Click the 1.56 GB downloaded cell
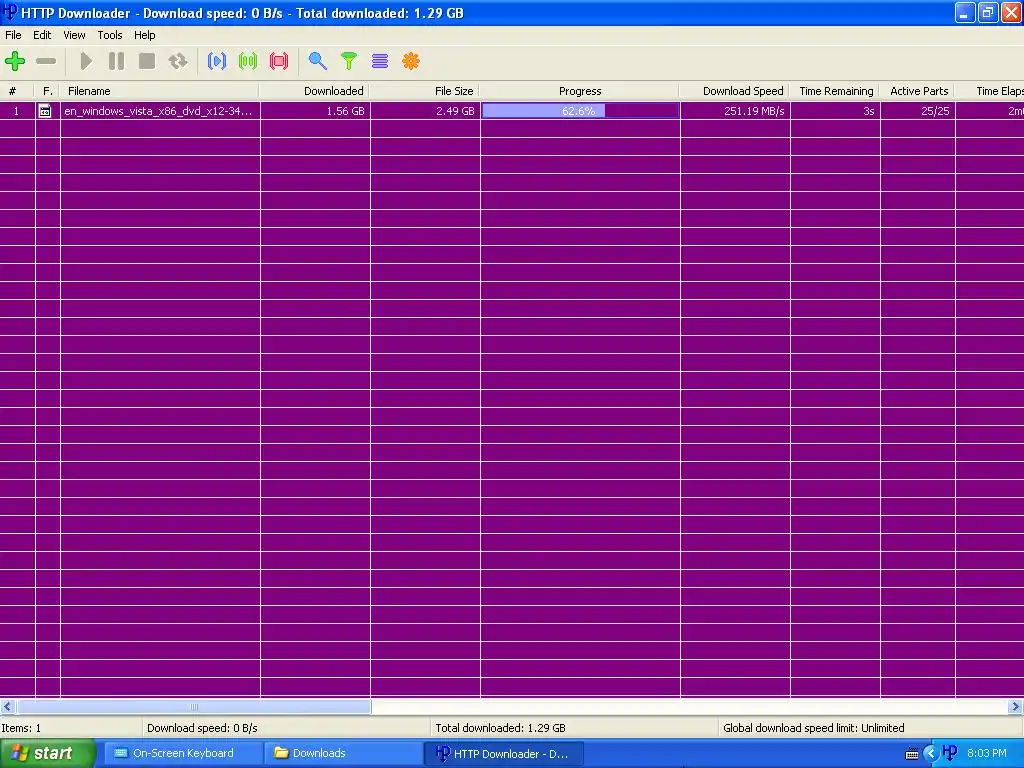 point(315,111)
